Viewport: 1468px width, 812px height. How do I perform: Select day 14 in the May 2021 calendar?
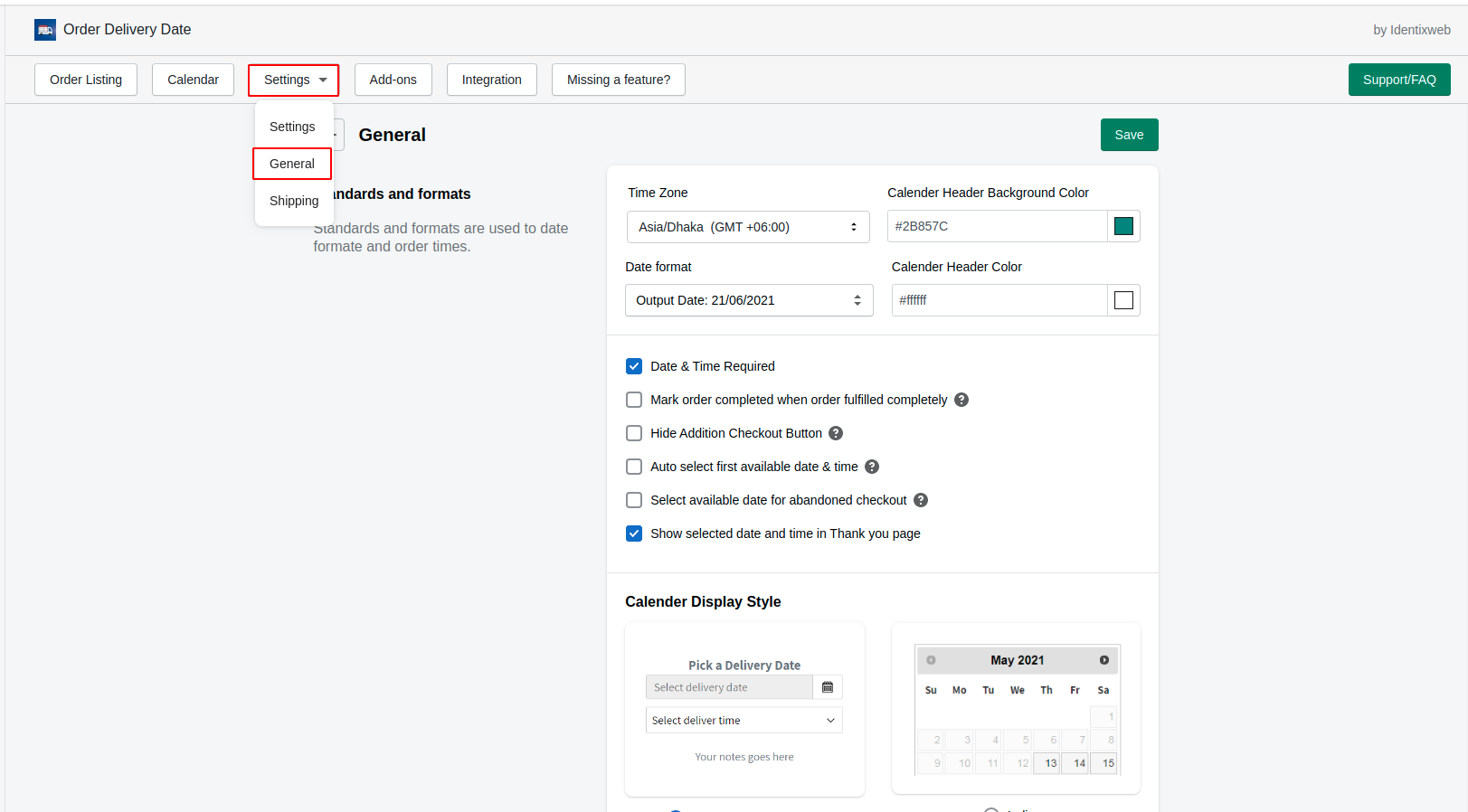1075,763
